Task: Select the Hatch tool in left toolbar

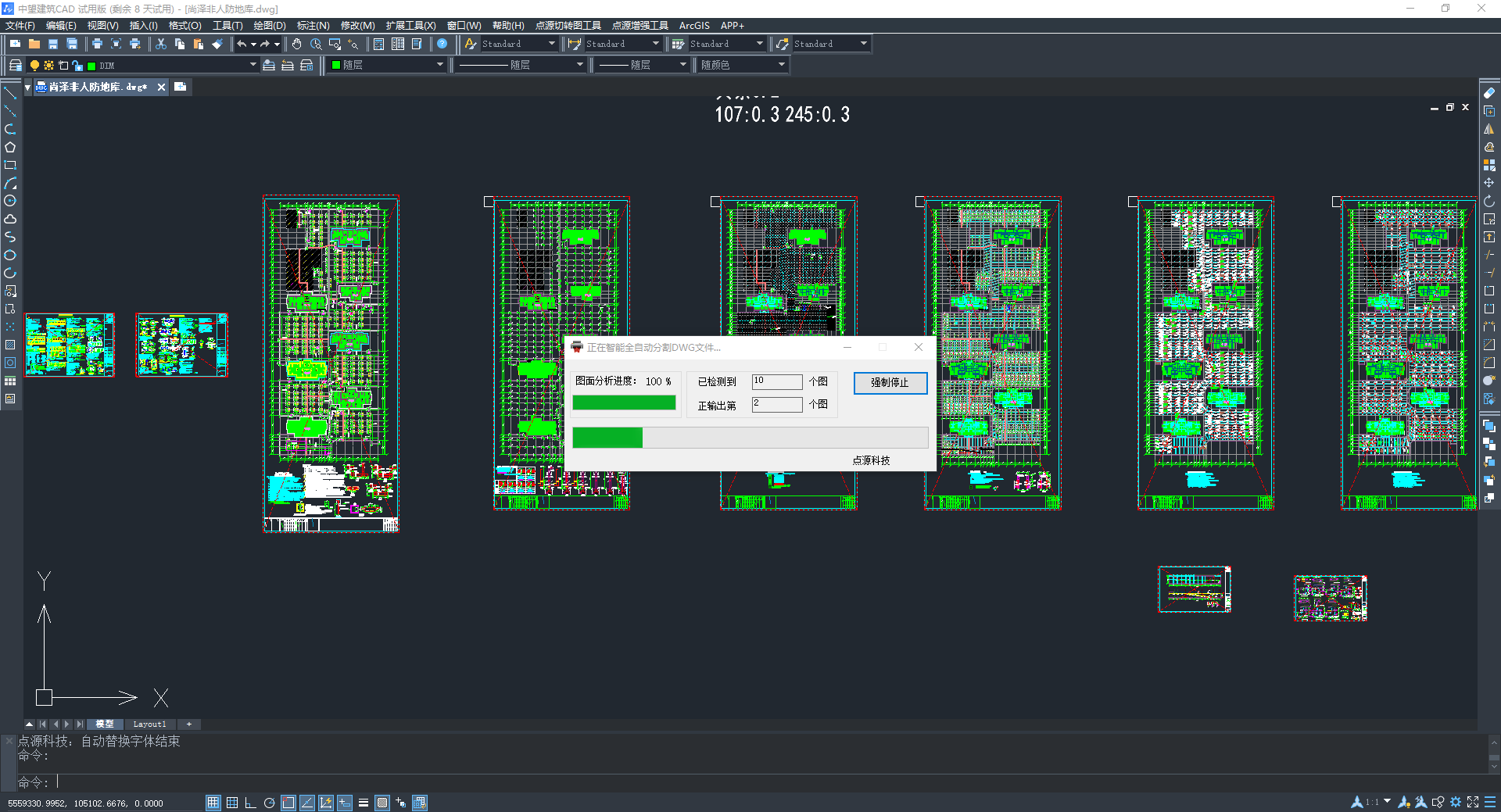Action: [10, 345]
